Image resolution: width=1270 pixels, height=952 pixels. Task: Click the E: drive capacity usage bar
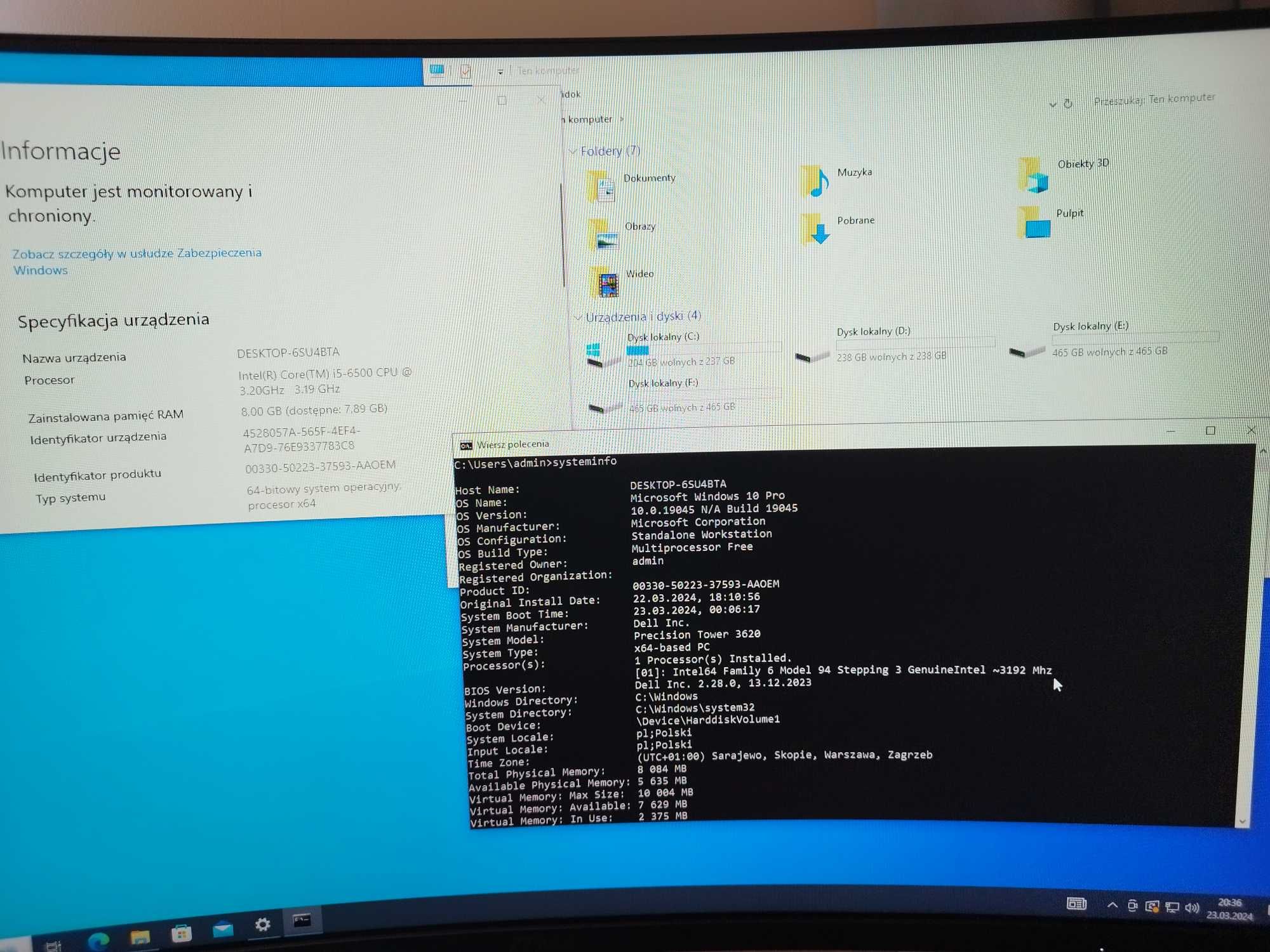pyautogui.click(x=1135, y=338)
